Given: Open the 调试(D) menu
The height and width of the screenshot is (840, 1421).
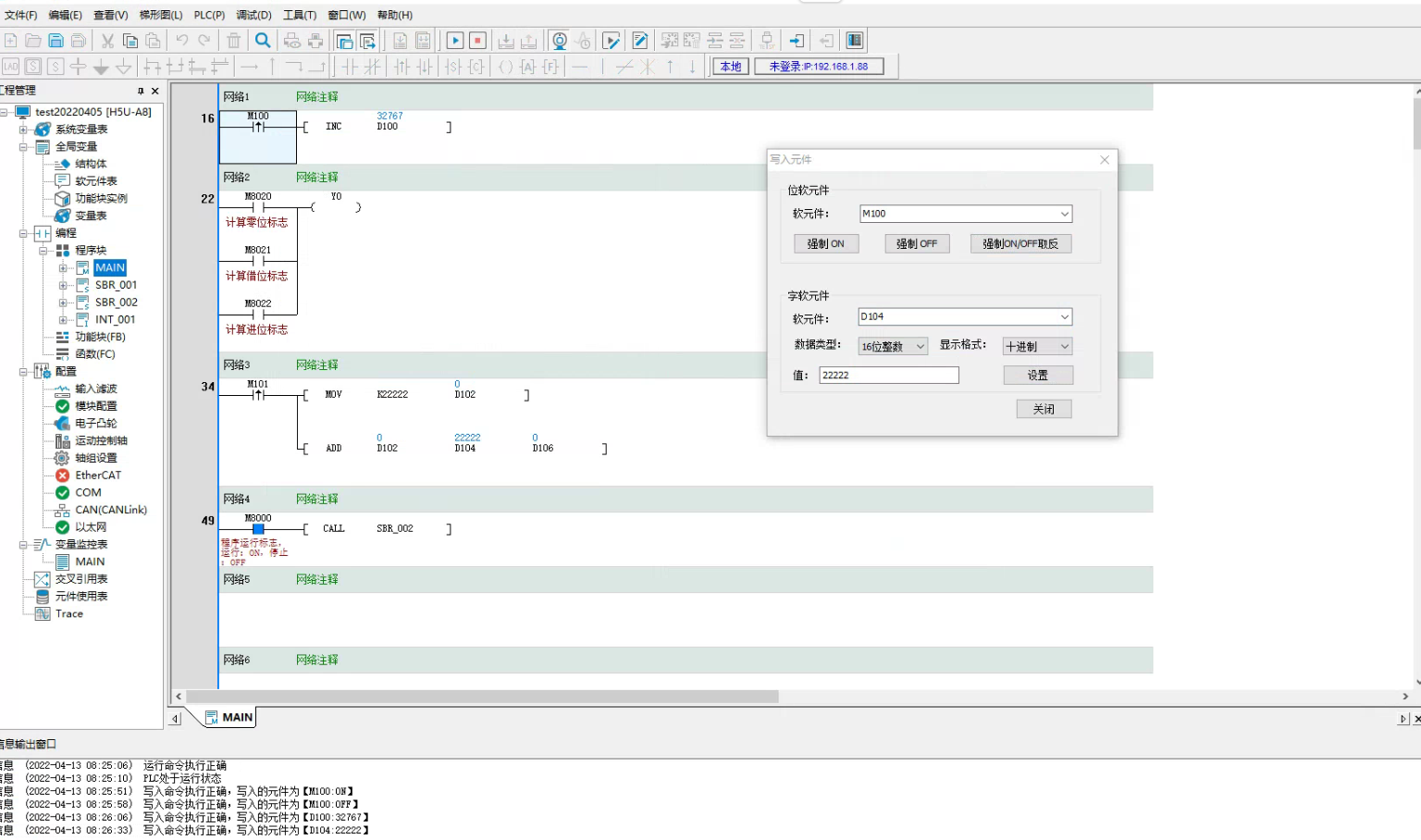Looking at the screenshot, I should pos(253,15).
